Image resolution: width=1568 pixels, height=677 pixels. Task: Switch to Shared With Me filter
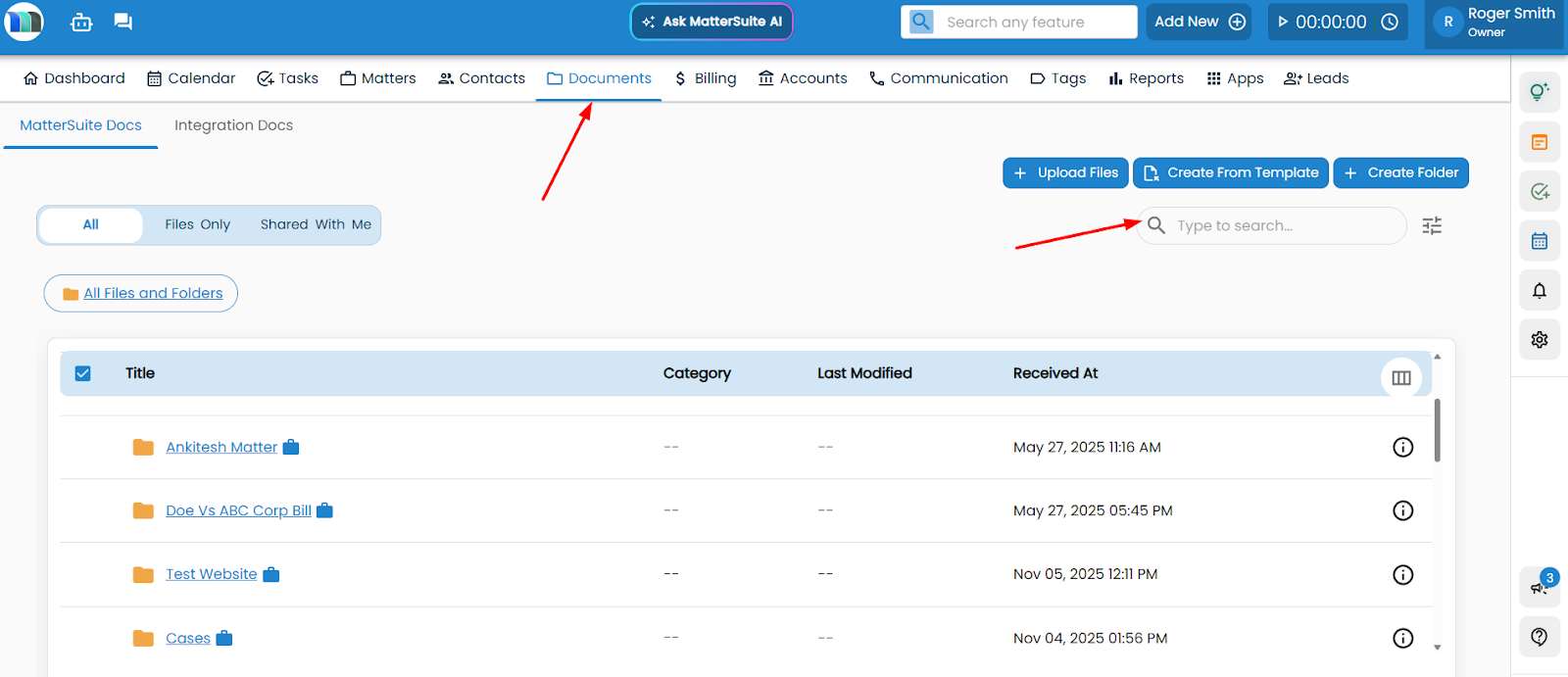316,224
